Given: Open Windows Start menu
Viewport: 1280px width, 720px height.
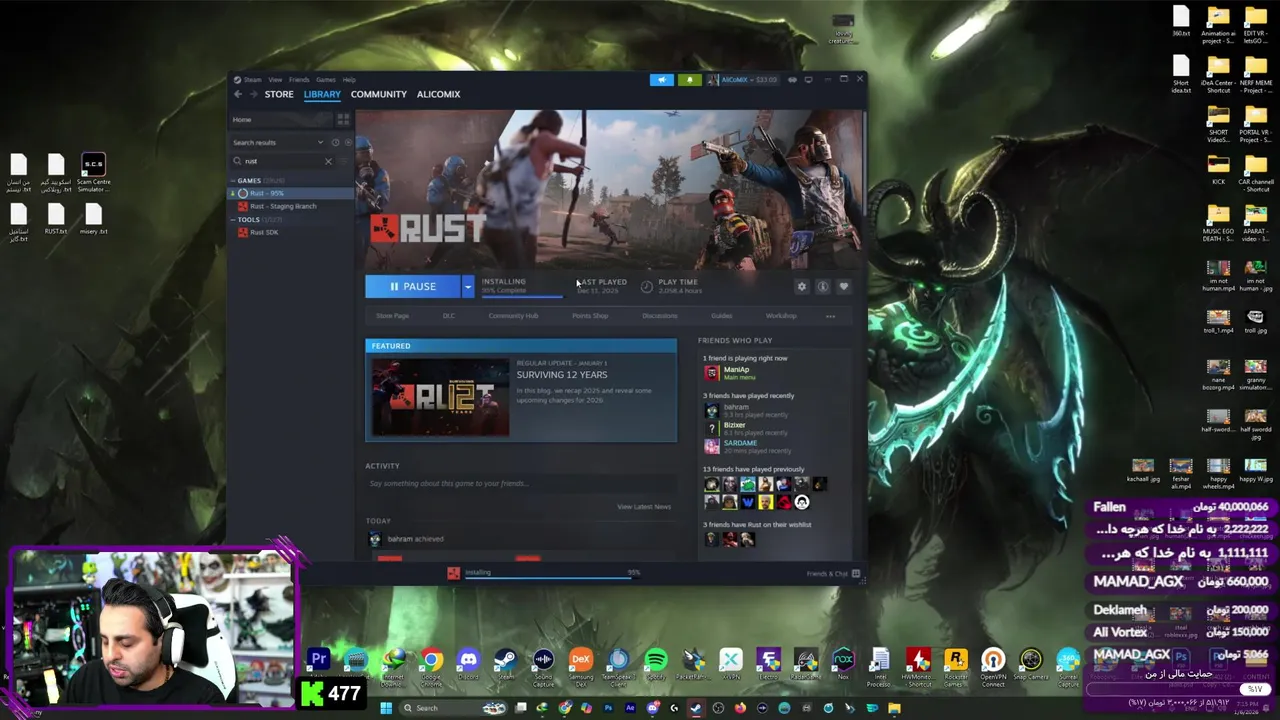Looking at the screenshot, I should [385, 708].
